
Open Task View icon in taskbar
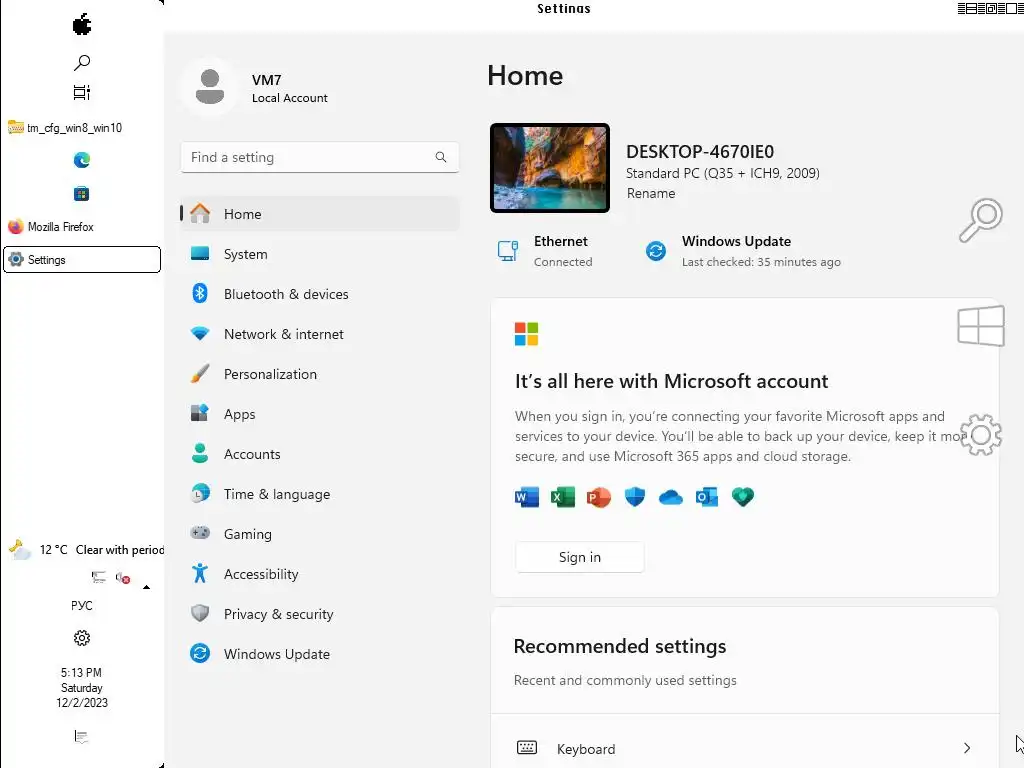[82, 92]
